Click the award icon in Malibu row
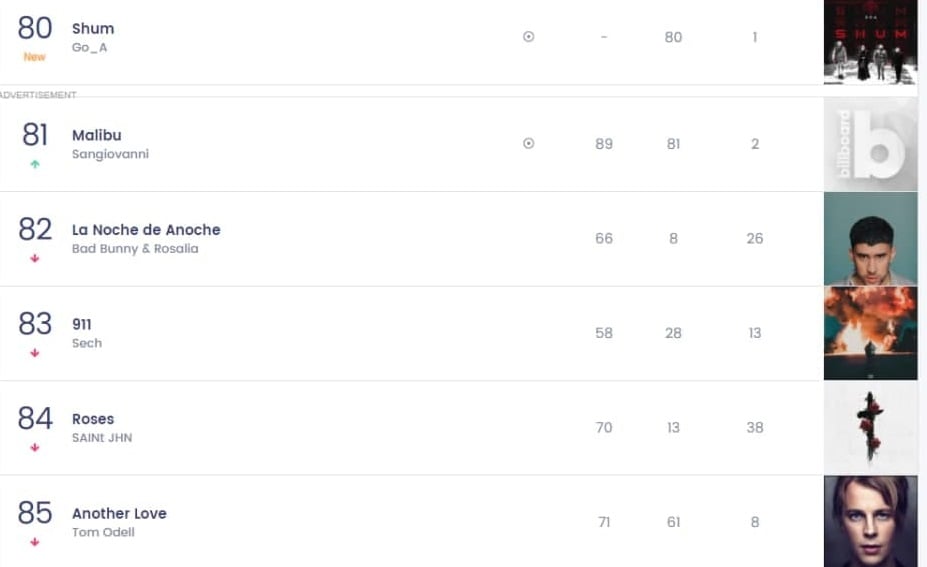 pos(529,144)
